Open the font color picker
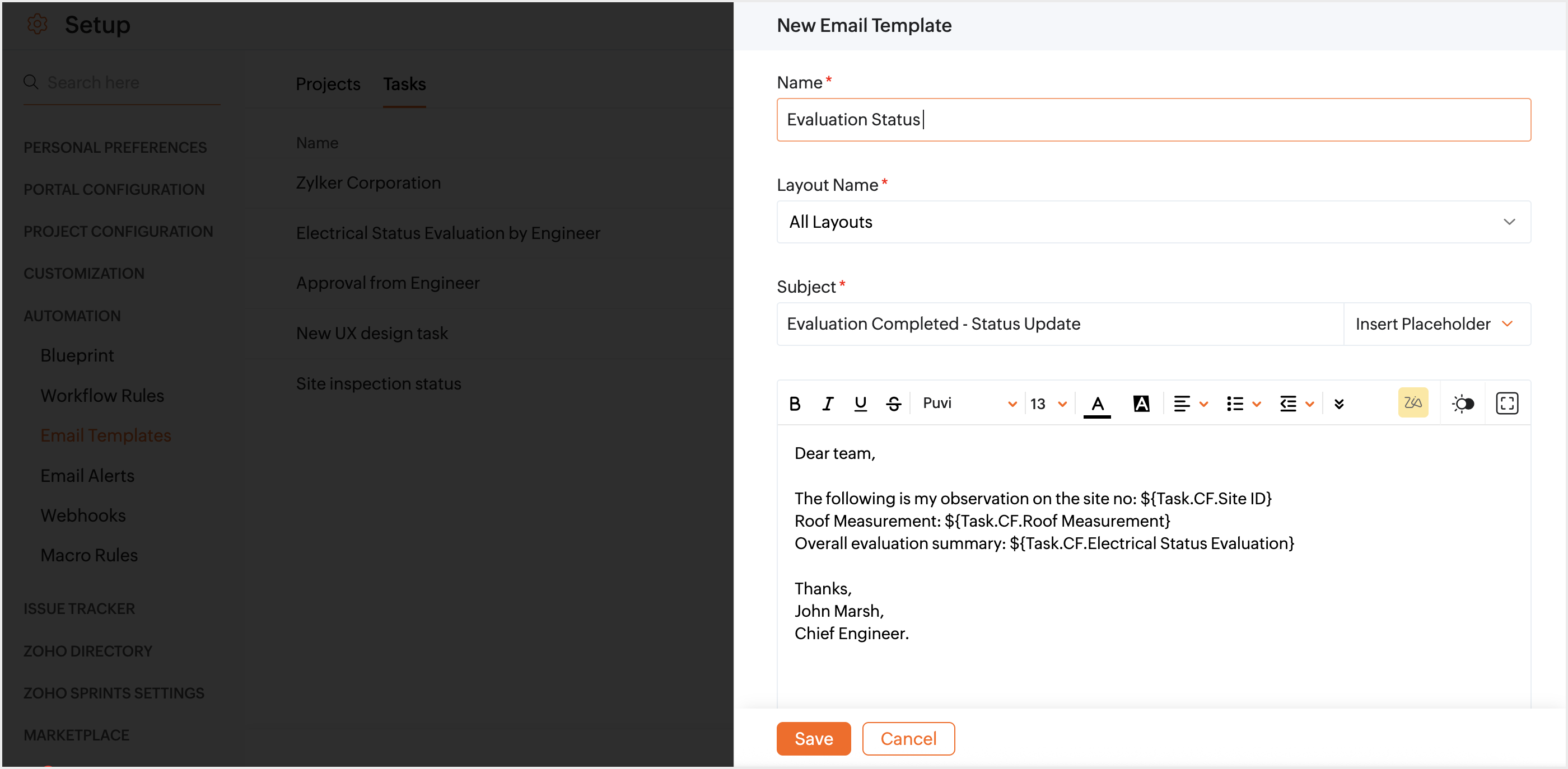1568x769 pixels. click(x=1097, y=404)
